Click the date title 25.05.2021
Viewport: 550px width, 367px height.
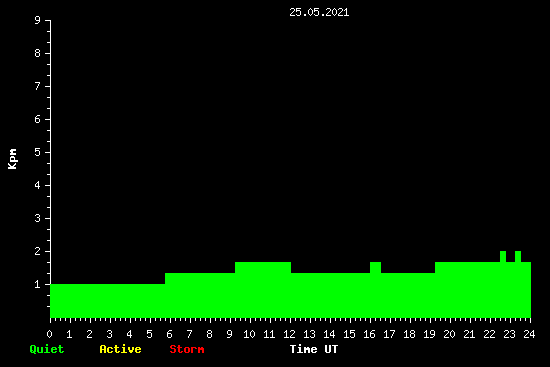pyautogui.click(x=319, y=13)
